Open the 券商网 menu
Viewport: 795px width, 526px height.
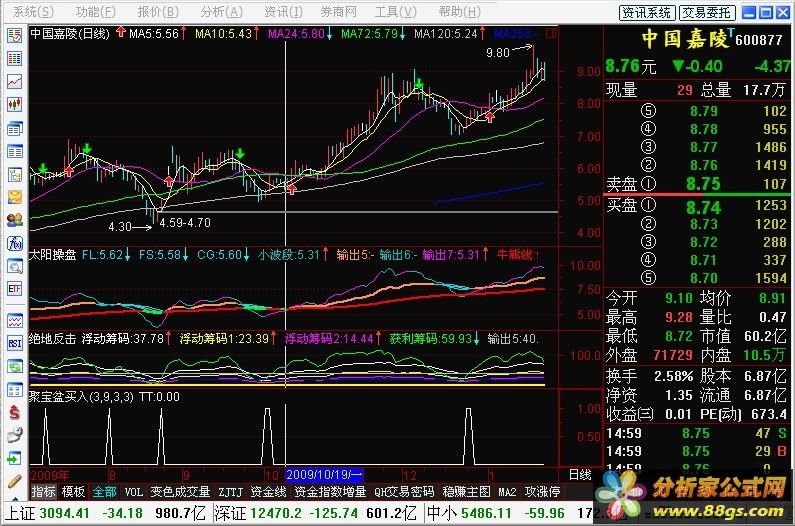click(339, 11)
